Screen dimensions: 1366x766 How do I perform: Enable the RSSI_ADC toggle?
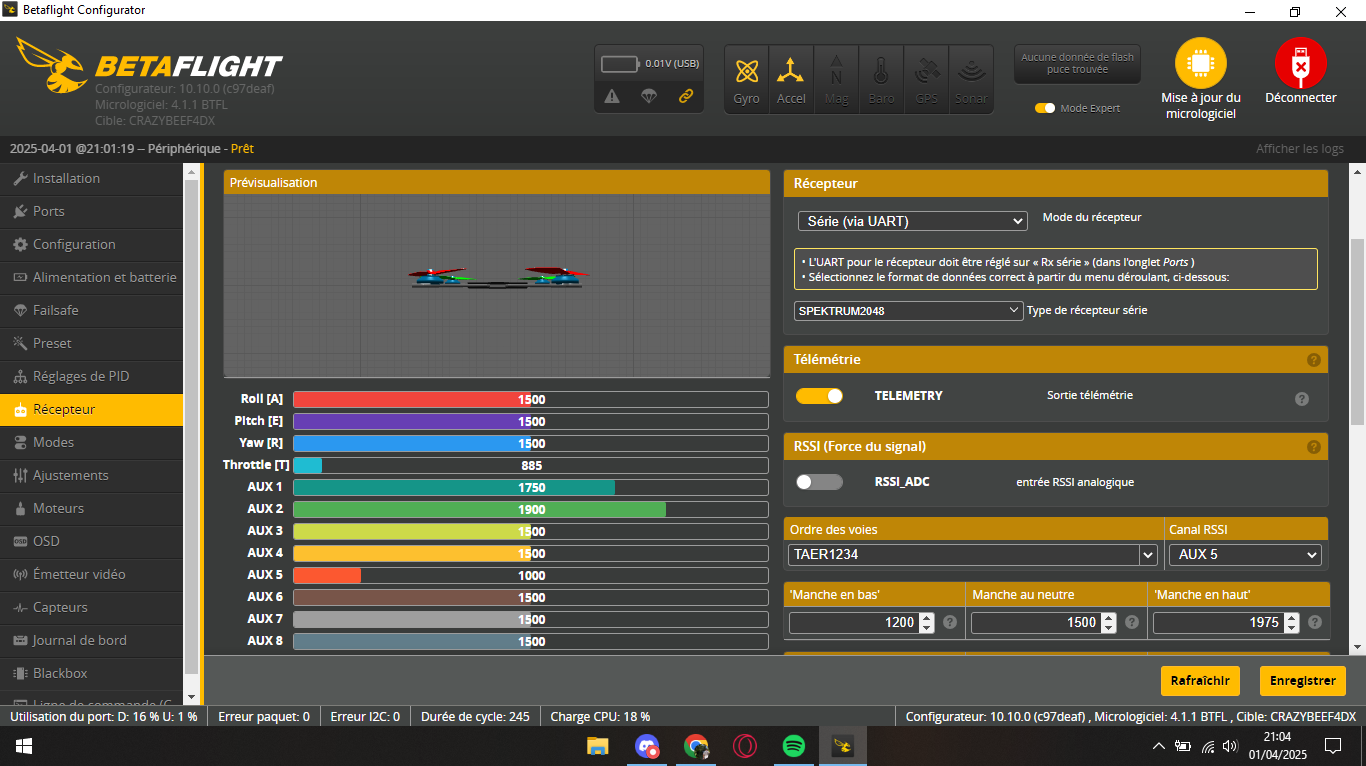pos(819,482)
